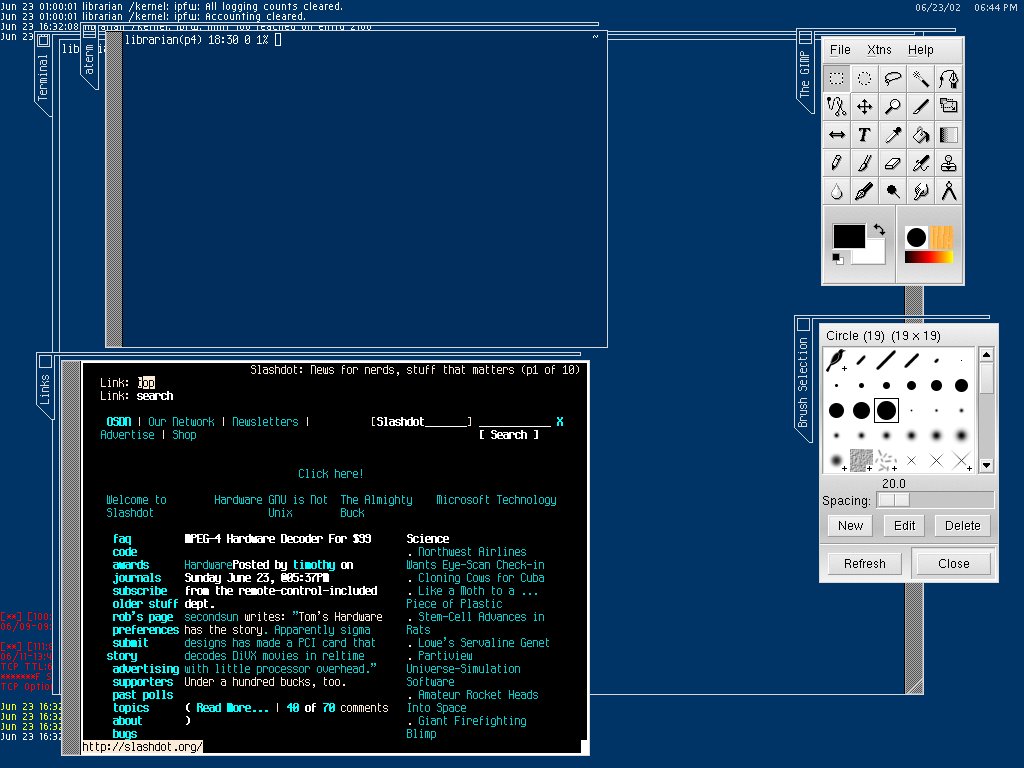The height and width of the screenshot is (768, 1024).
Task: Click New in Brush Selection
Action: [x=850, y=526]
